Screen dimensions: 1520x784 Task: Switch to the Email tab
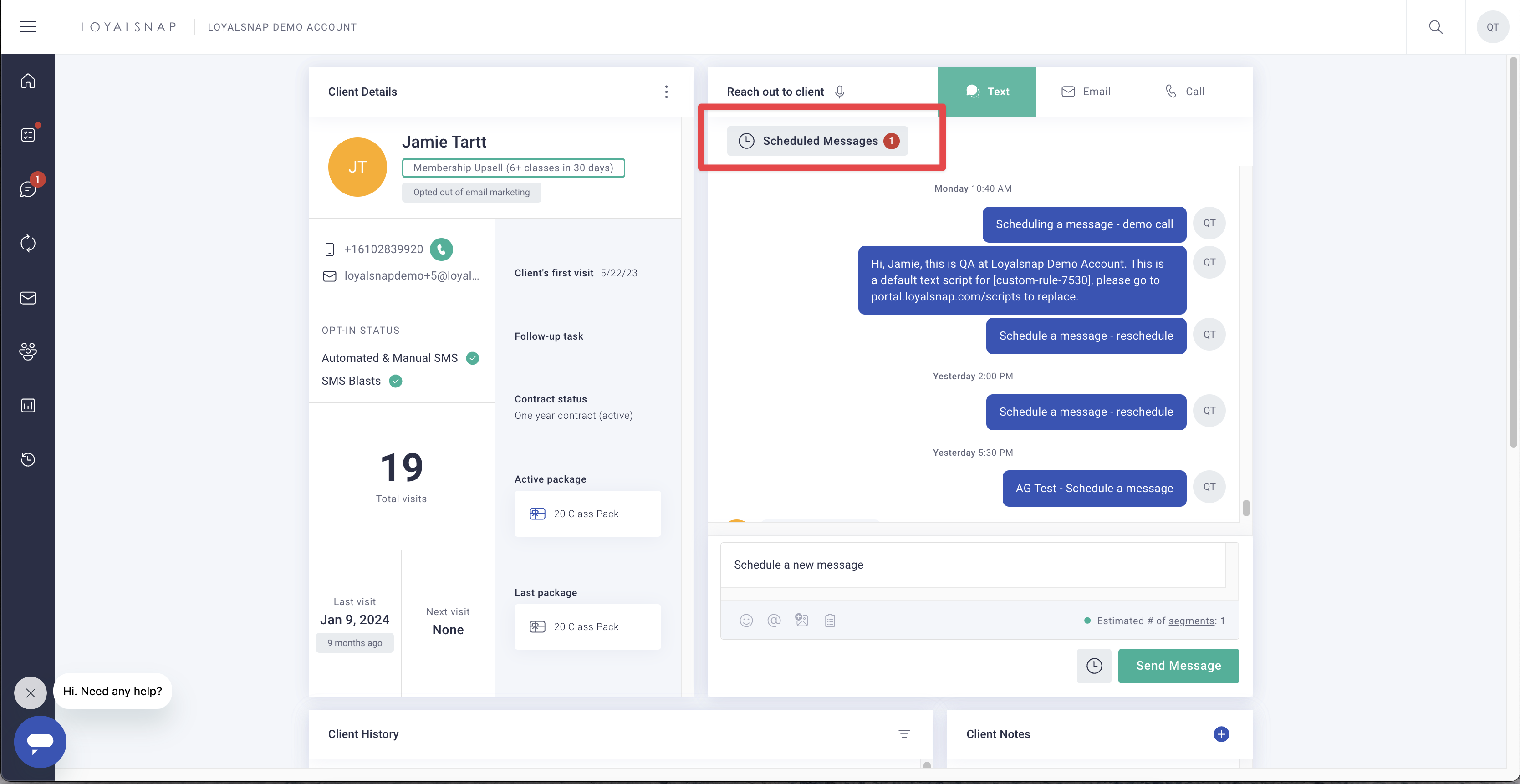pyautogui.click(x=1086, y=92)
